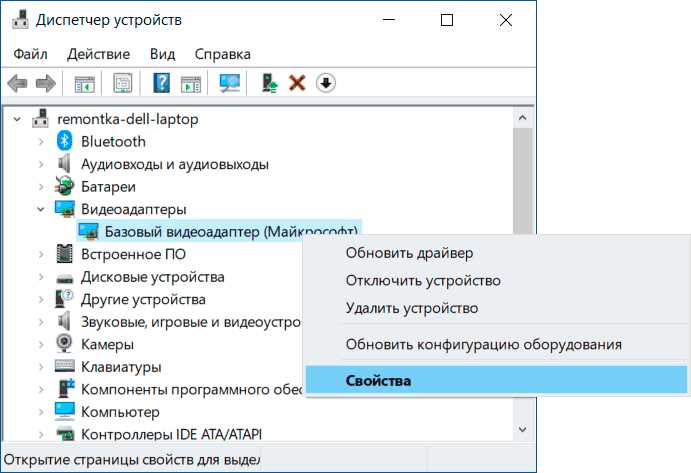Click the blue Help question mark icon
This screenshot has width=691, height=473.
click(x=161, y=83)
